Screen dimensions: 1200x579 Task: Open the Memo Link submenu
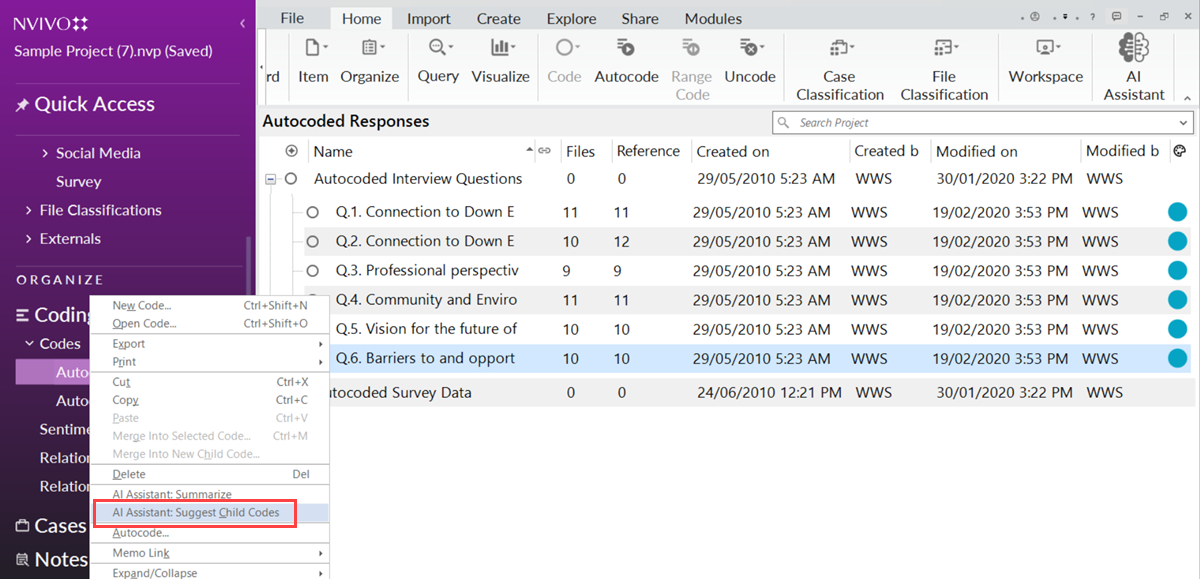209,553
